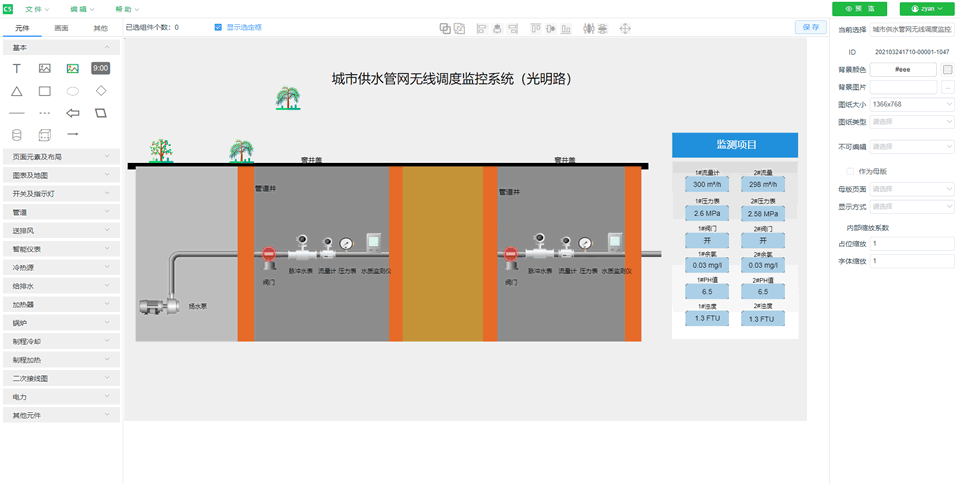960x484 pixels.
Task: Collapse the 基本 component section
Action: (x=61, y=47)
